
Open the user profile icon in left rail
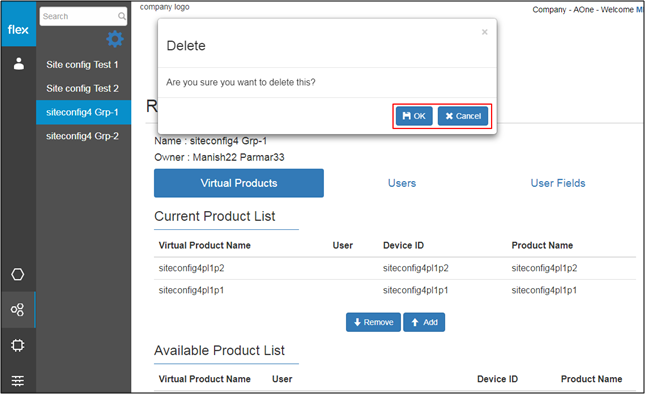[19, 64]
